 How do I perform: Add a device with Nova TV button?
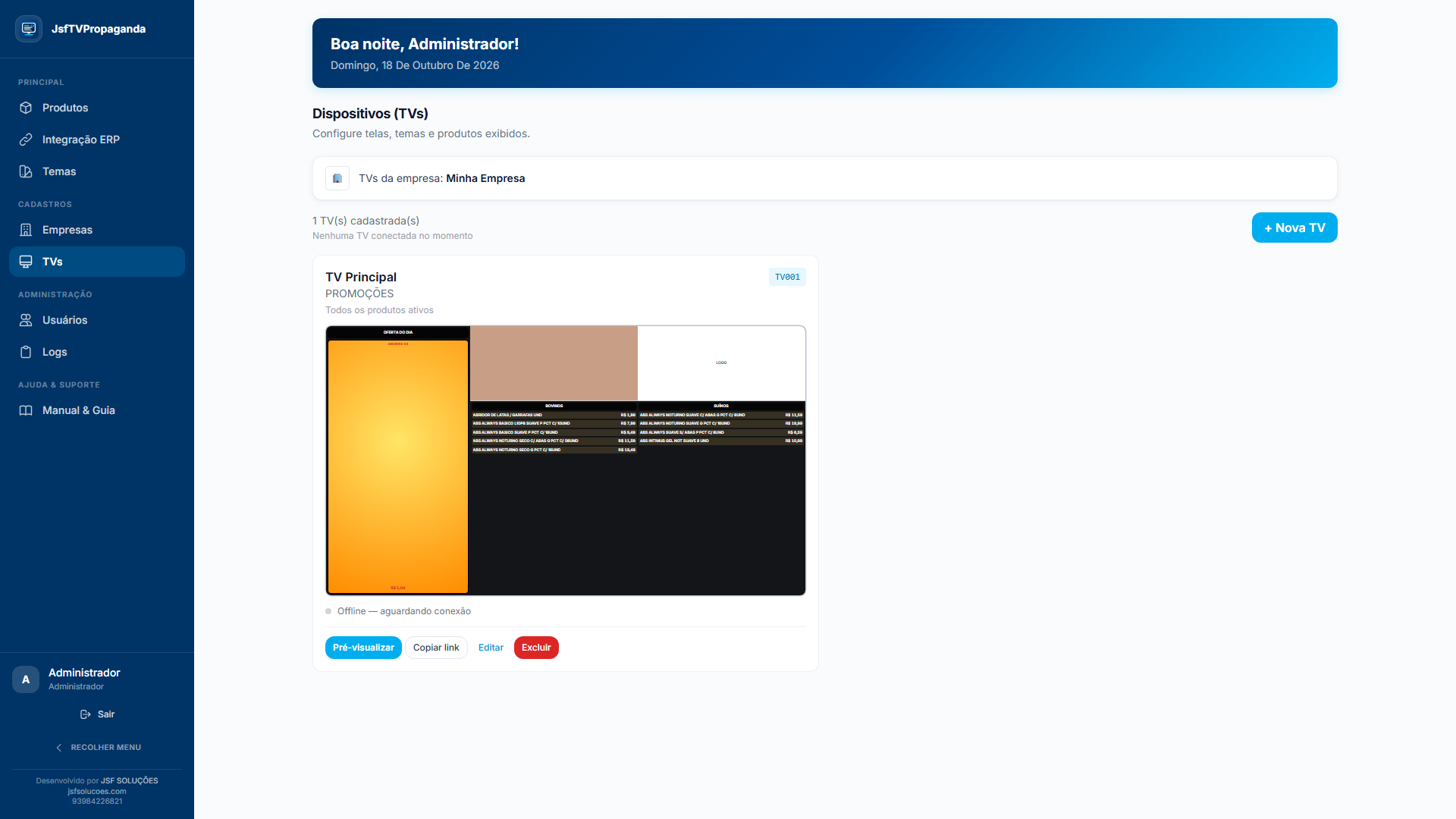tap(1294, 227)
